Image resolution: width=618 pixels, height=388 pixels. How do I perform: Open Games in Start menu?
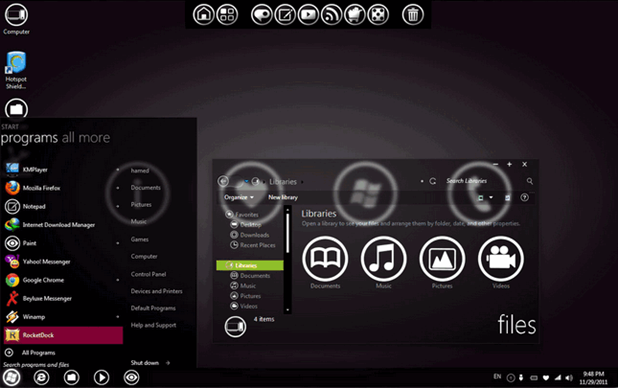click(x=140, y=239)
